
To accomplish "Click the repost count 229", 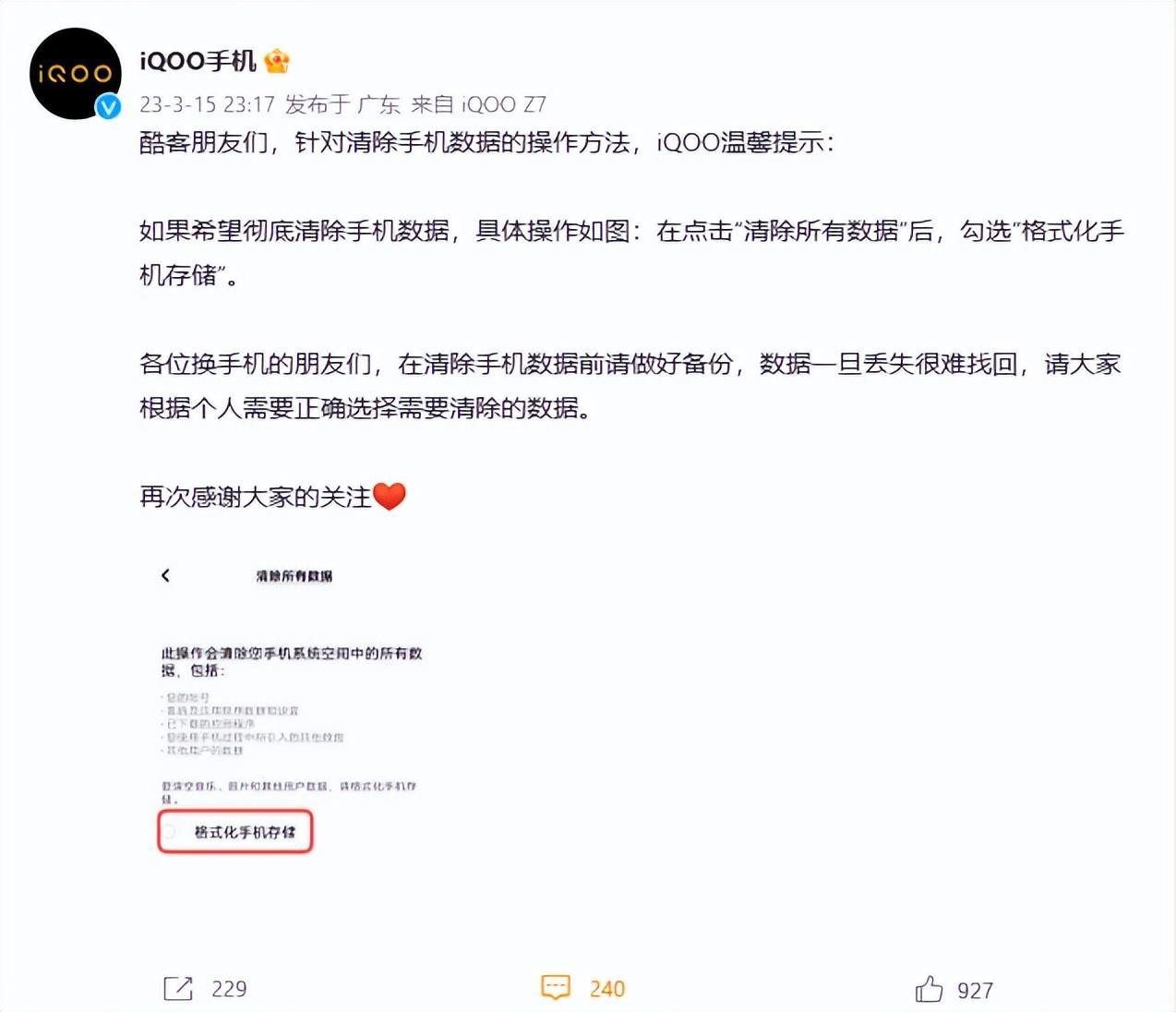I will click(x=229, y=989).
